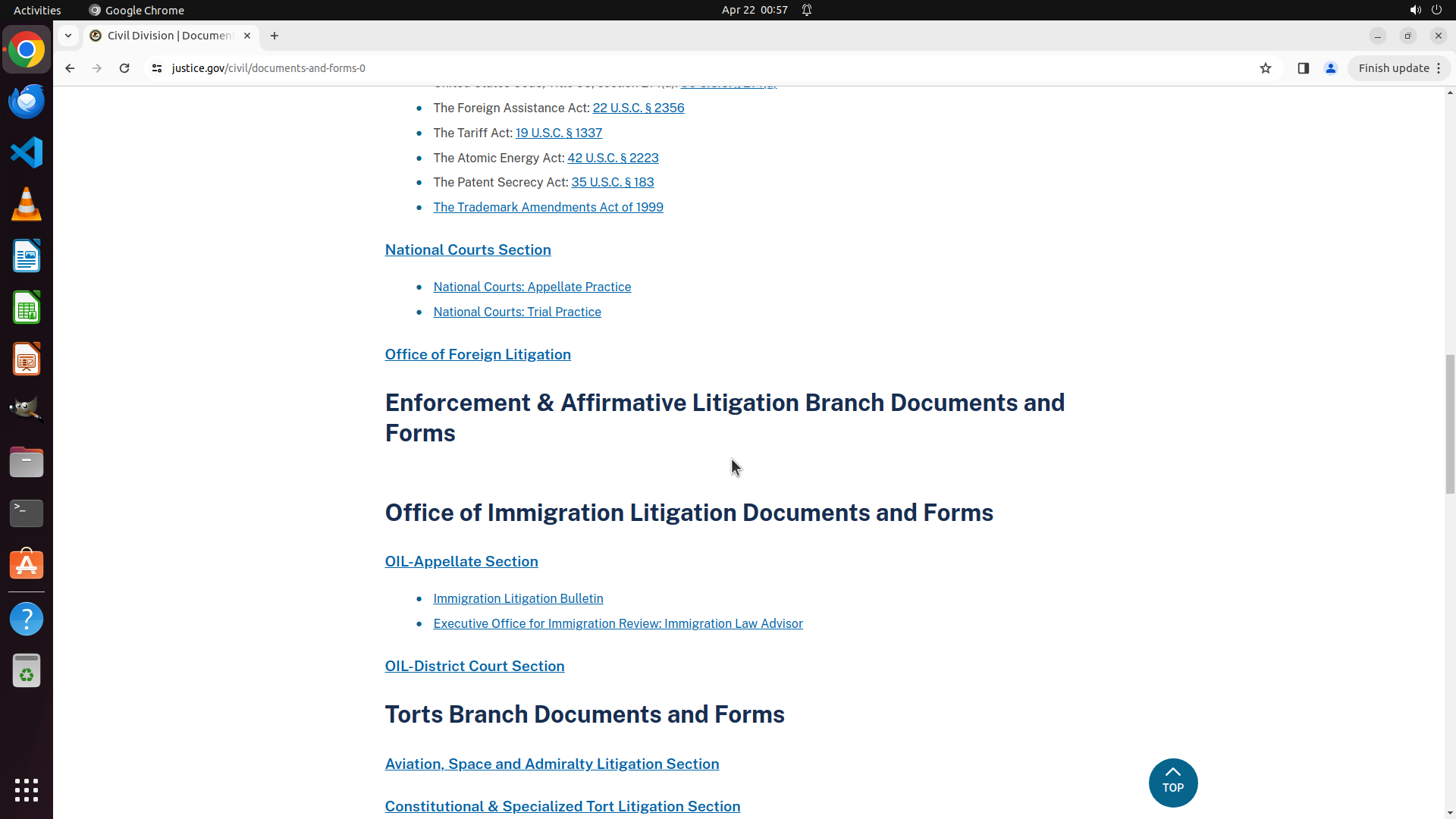Open the notification bell in top bar
Image resolution: width=1456 pixels, height=819 pixels.
807,10
